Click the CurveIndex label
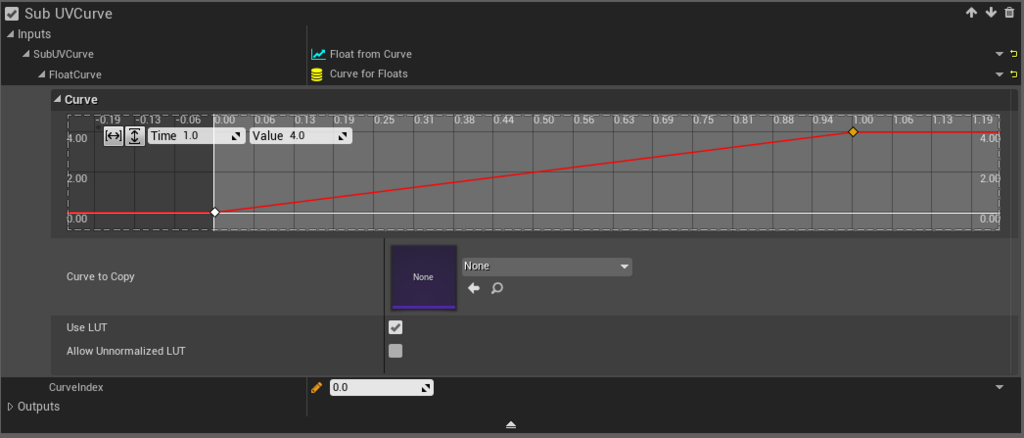The height and width of the screenshot is (438, 1024). (x=76, y=388)
